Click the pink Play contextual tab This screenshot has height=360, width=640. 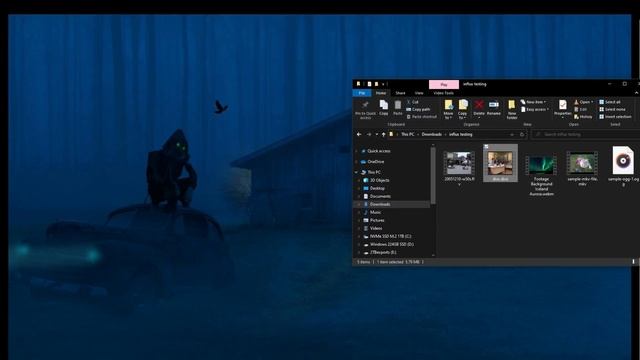pyautogui.click(x=444, y=84)
